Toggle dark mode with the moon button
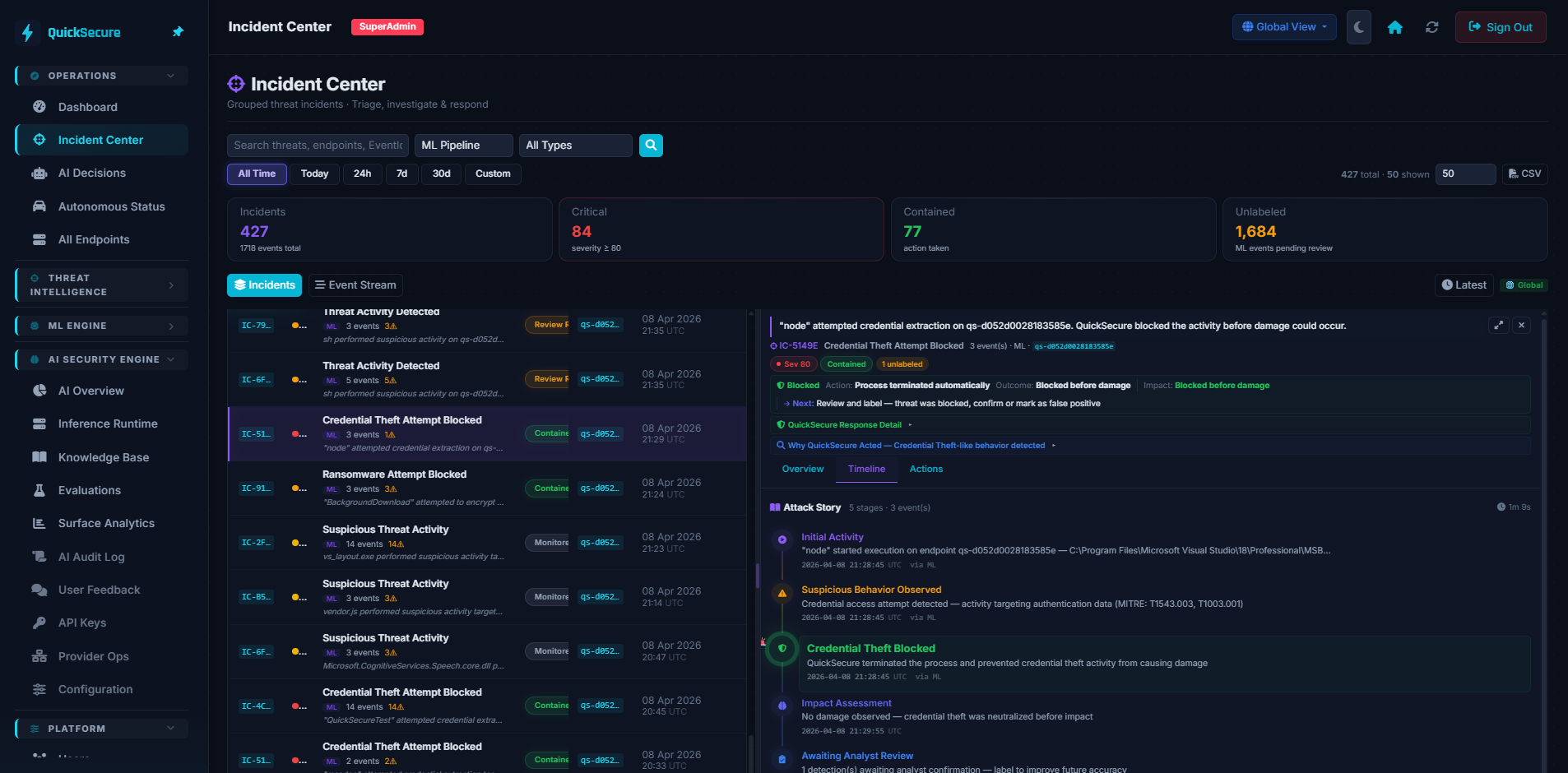 click(x=1358, y=27)
